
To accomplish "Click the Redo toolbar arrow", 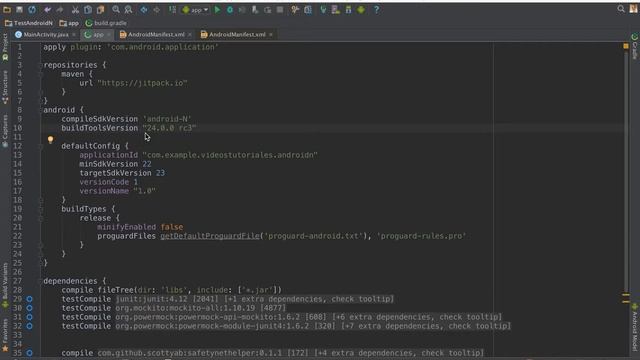I will click(x=60, y=9).
